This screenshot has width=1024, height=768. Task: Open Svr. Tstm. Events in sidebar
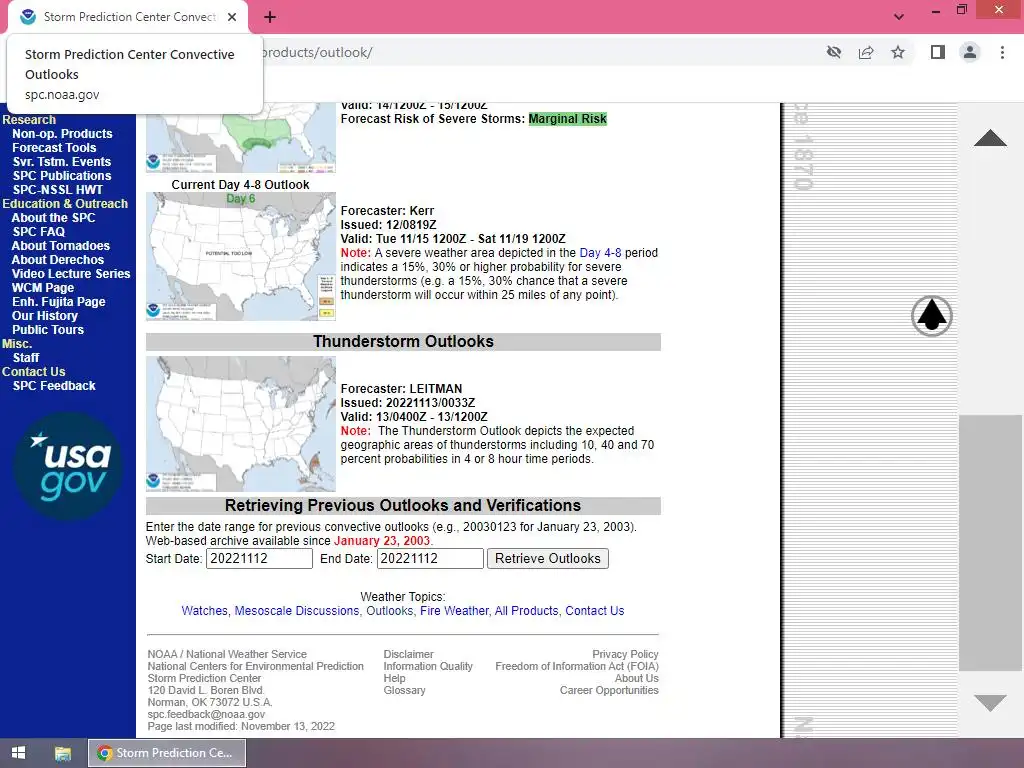61,161
